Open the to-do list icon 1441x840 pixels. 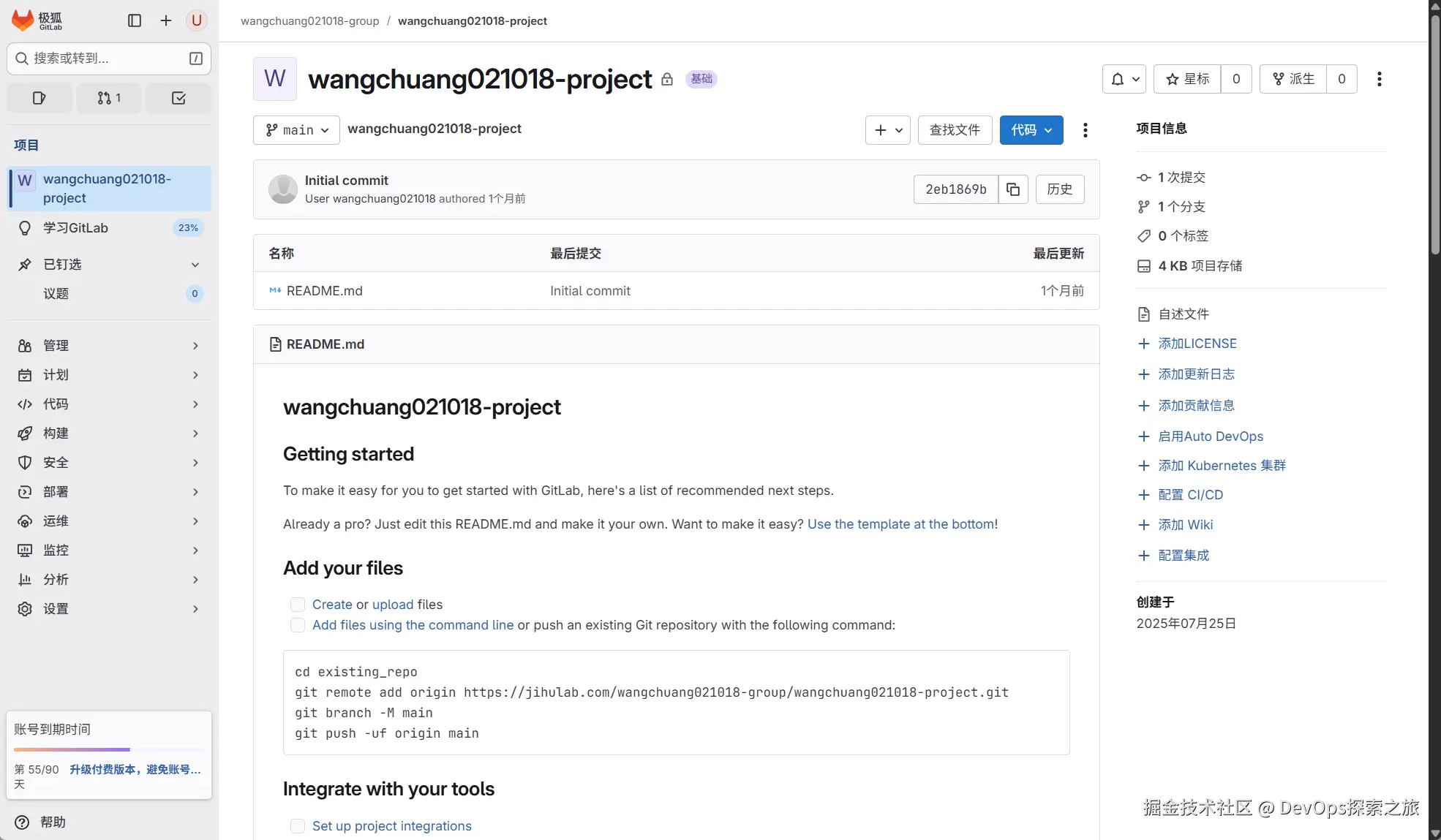(178, 98)
